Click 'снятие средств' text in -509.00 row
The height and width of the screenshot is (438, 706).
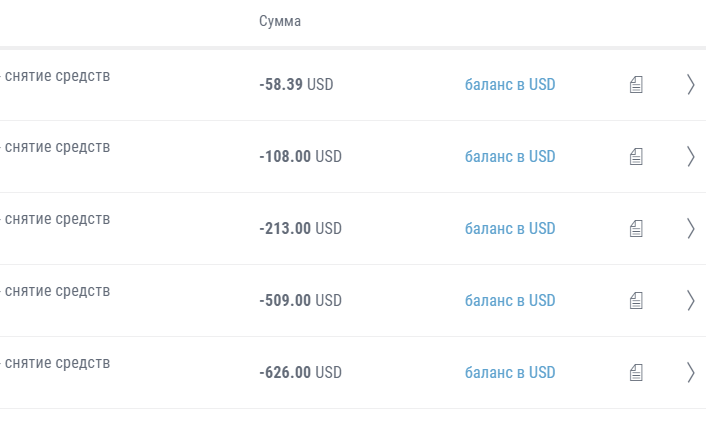tap(57, 291)
